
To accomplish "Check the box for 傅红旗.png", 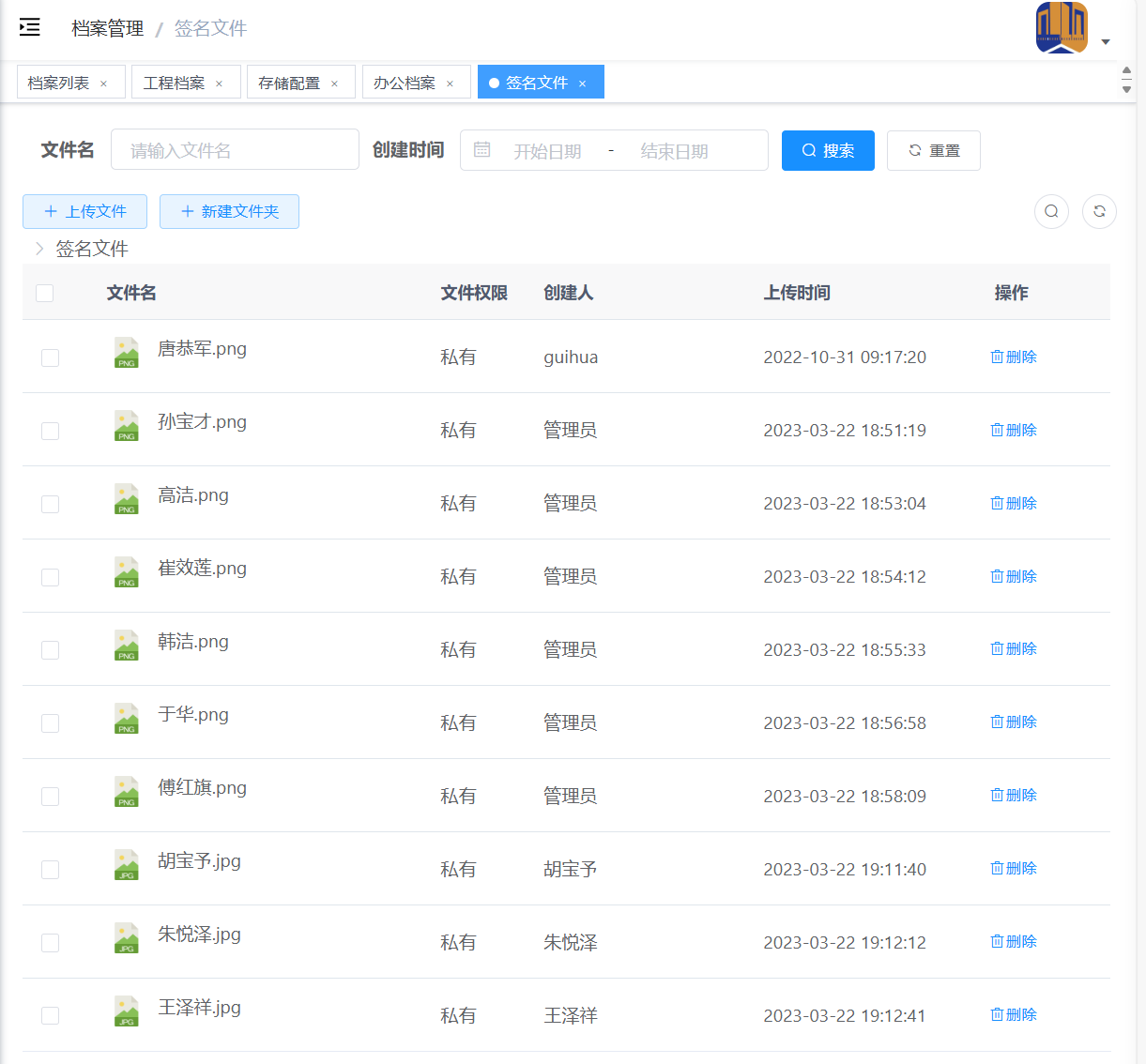I will point(51,797).
